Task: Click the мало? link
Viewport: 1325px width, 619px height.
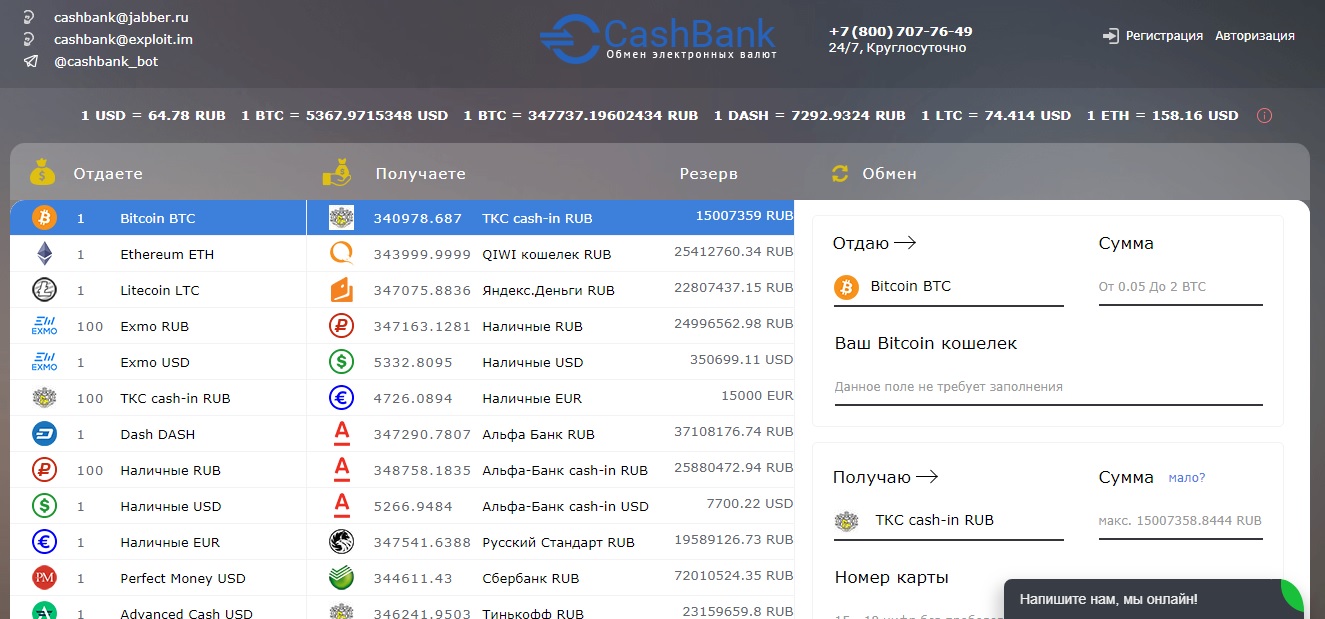Action: (x=1187, y=478)
